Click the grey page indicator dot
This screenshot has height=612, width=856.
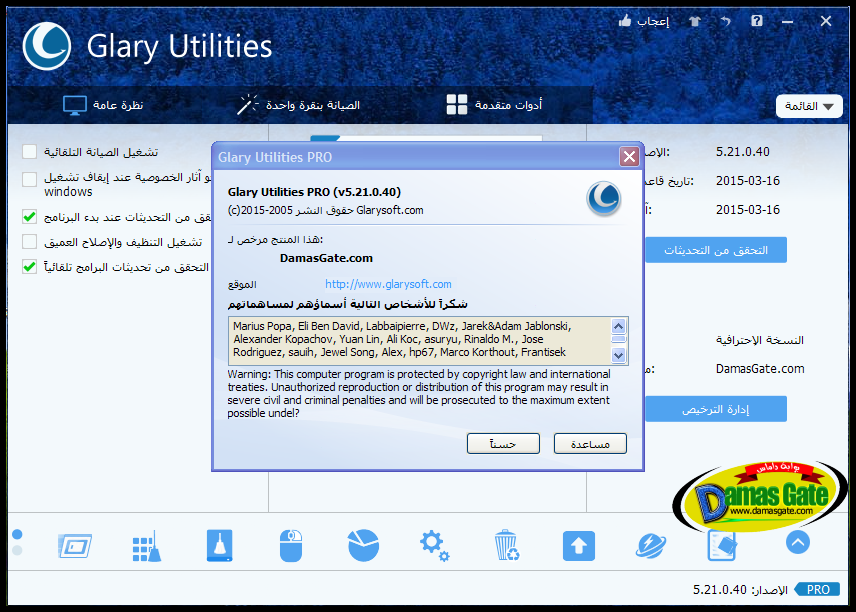pyautogui.click(x=17, y=550)
